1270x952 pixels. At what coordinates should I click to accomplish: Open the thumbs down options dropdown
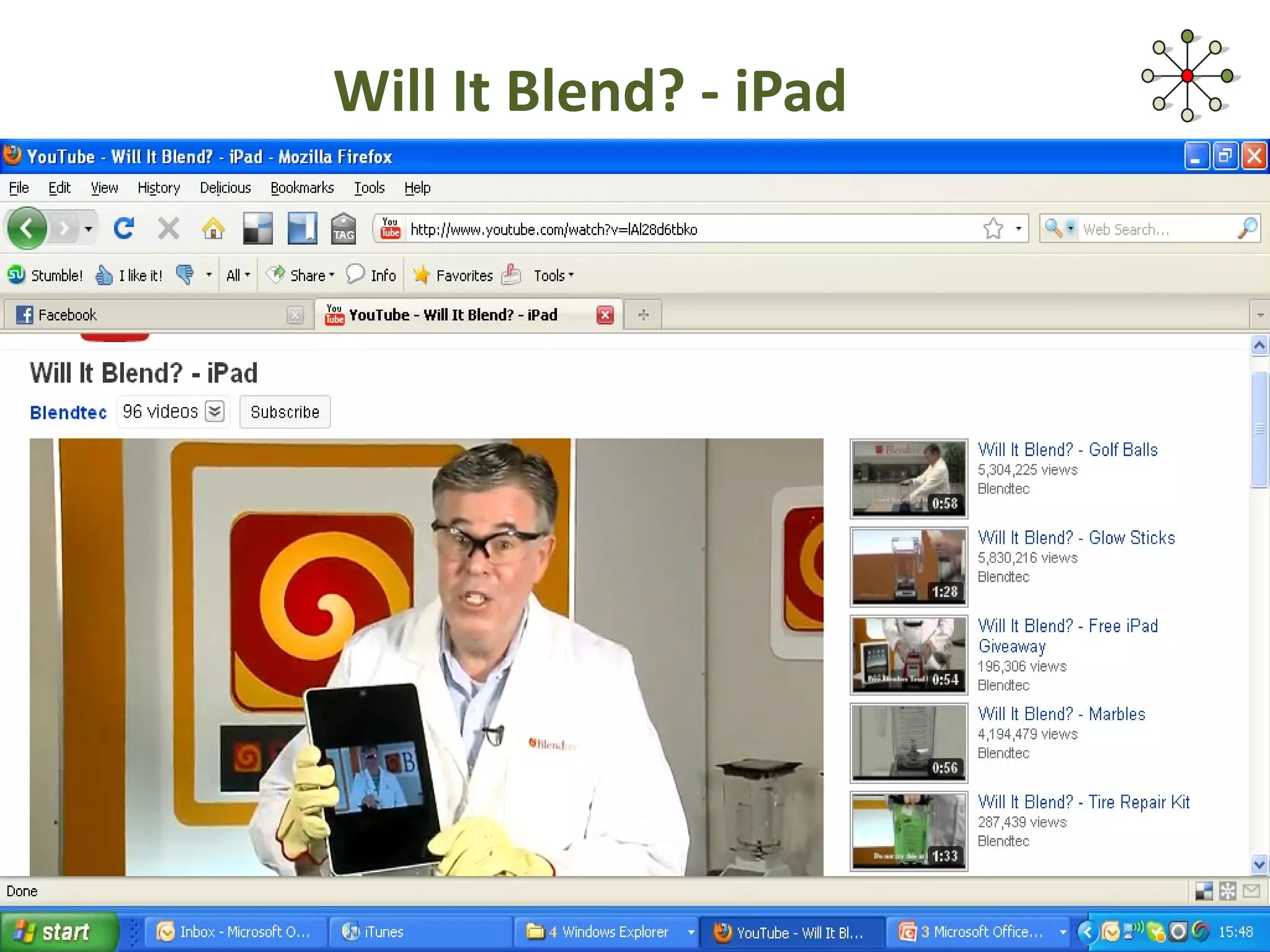point(209,275)
